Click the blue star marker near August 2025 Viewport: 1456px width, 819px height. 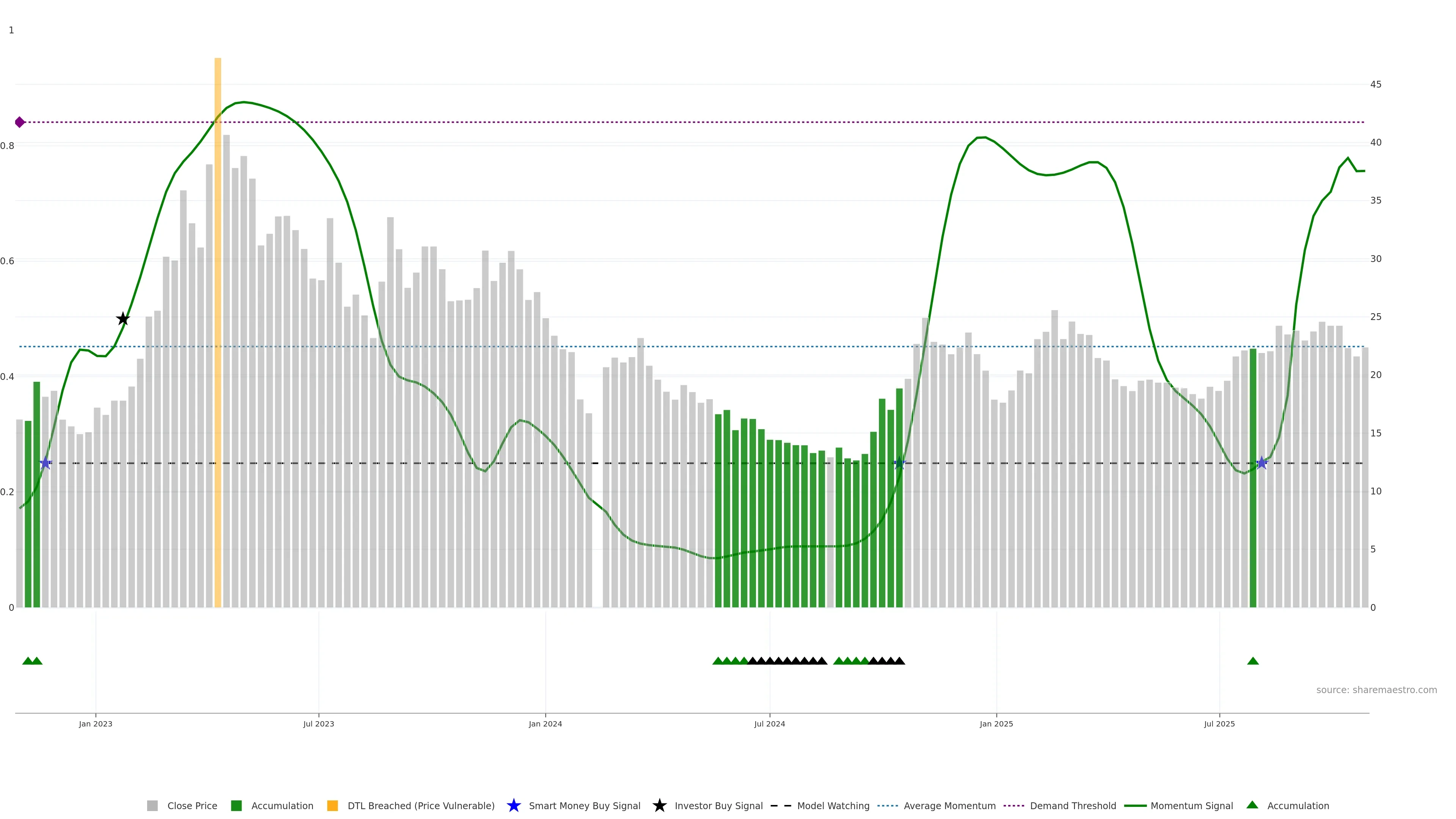(1261, 463)
